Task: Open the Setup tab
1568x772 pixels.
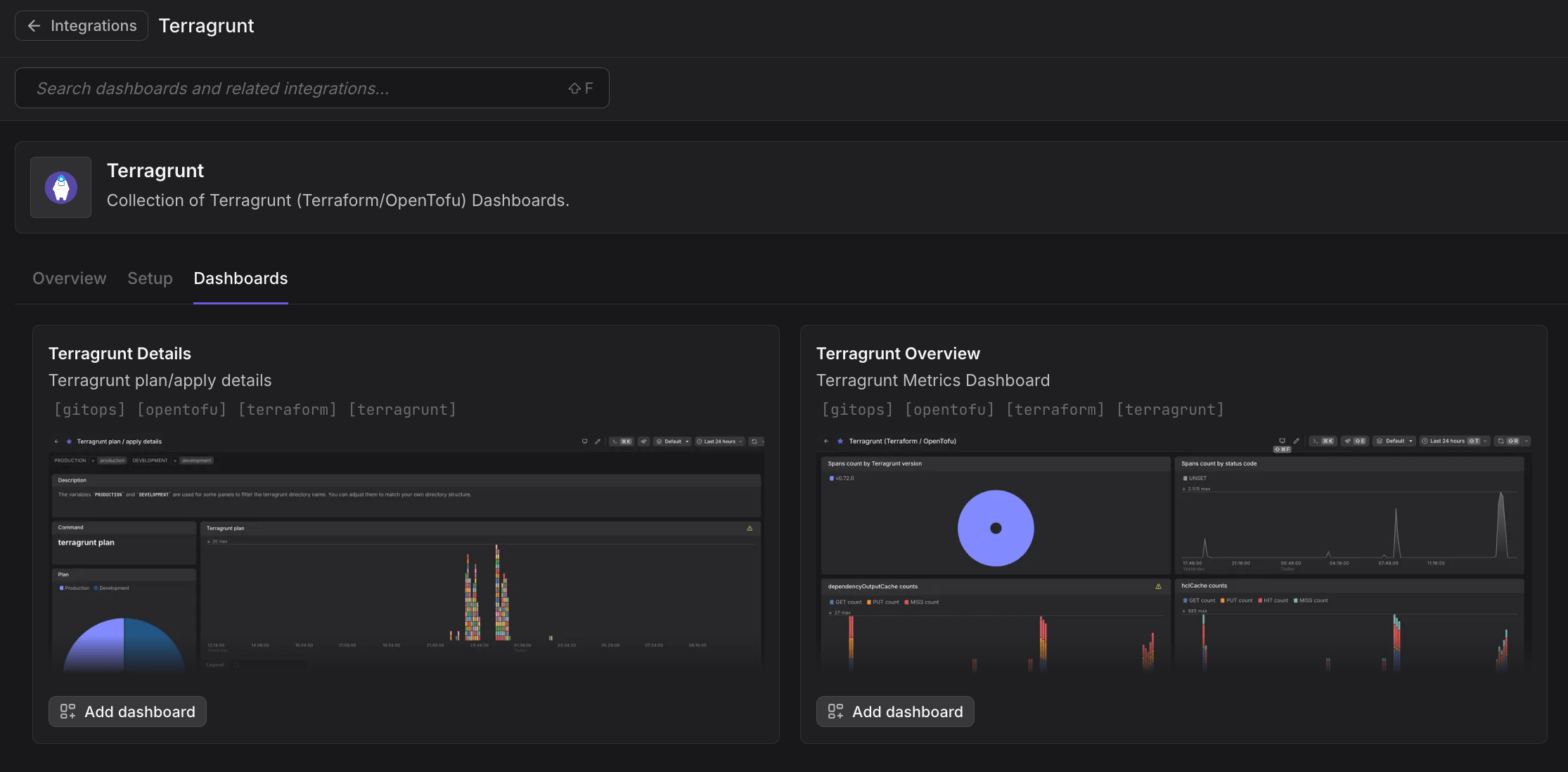Action: pos(150,278)
